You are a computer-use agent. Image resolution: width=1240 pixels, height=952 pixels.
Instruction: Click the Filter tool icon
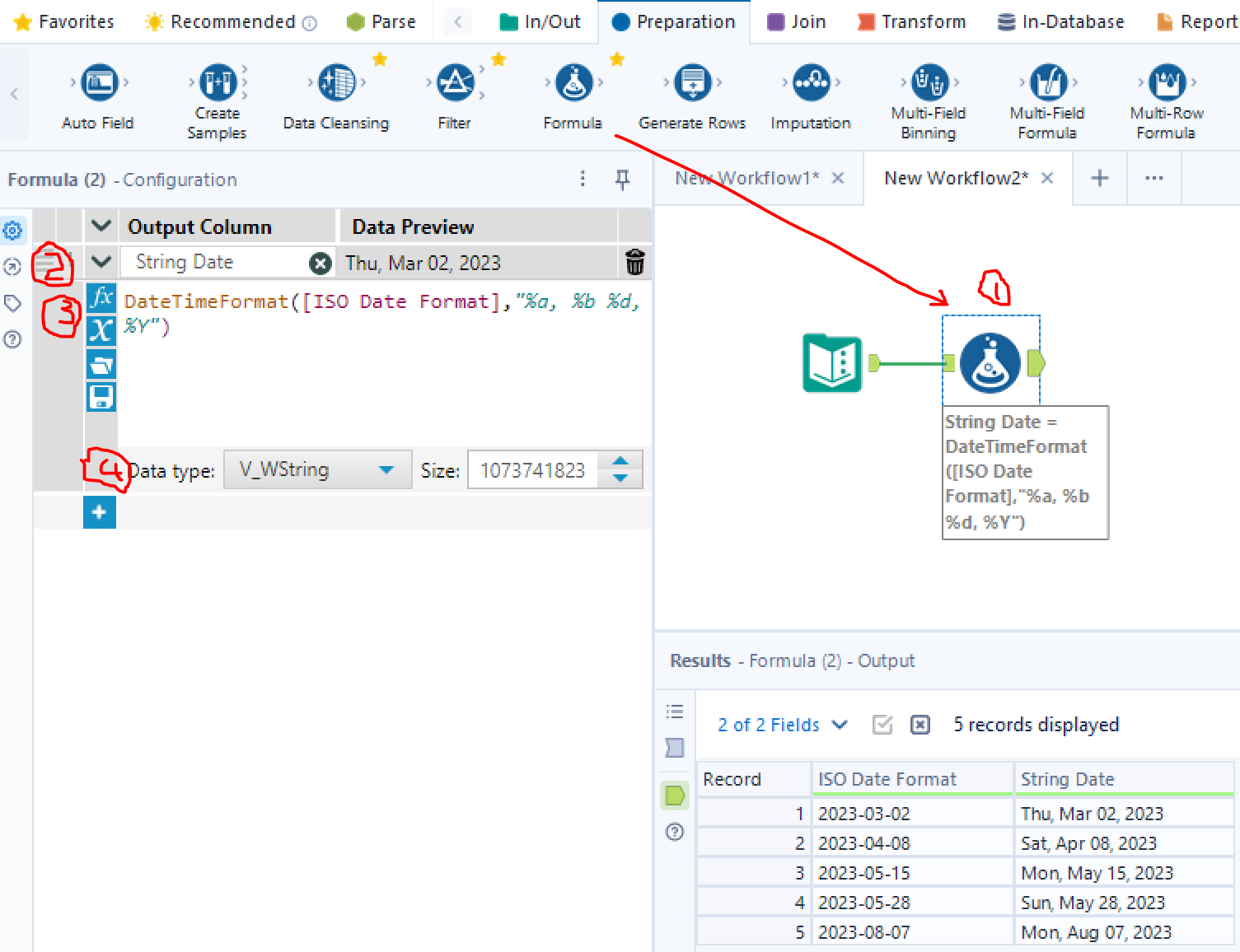click(455, 82)
